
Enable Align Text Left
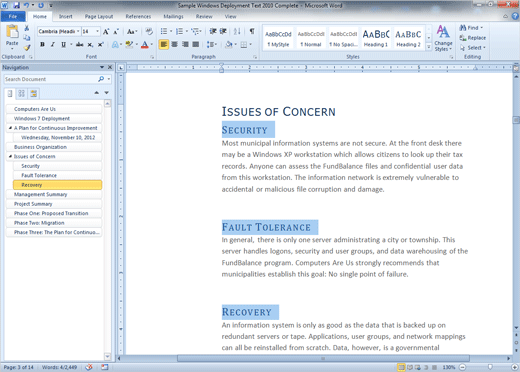pos(164,44)
